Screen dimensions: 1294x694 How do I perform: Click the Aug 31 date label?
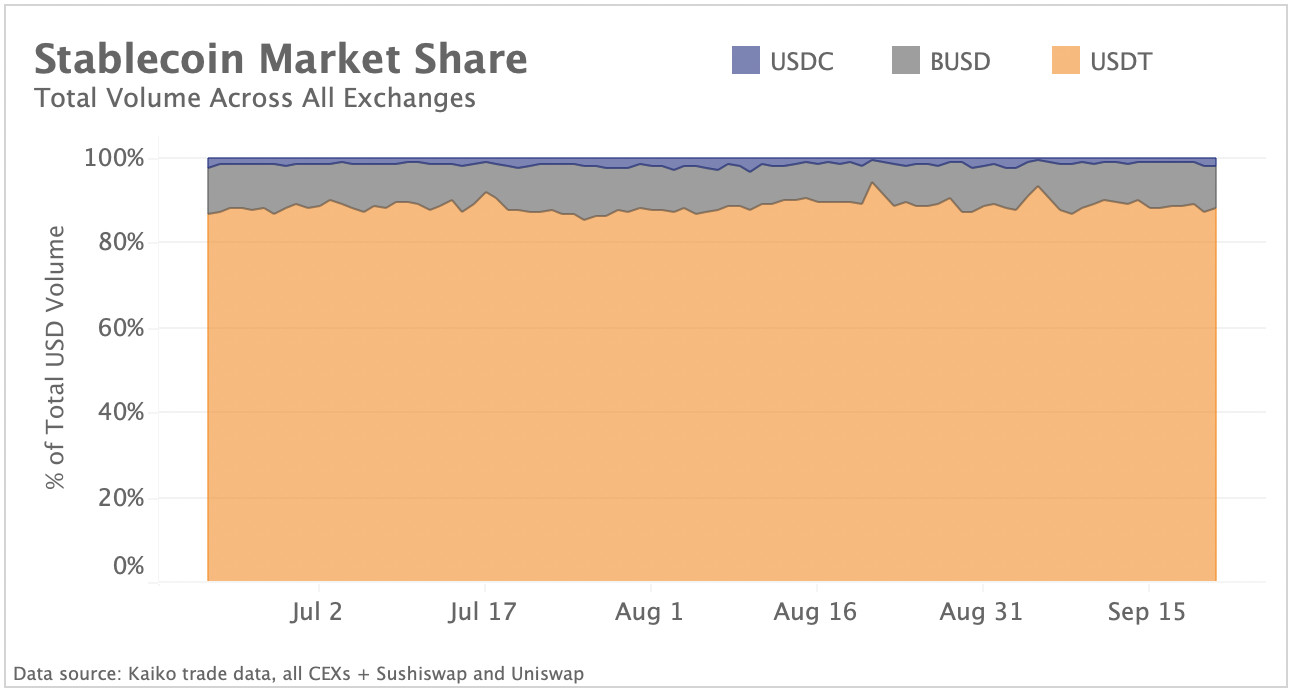[981, 612]
